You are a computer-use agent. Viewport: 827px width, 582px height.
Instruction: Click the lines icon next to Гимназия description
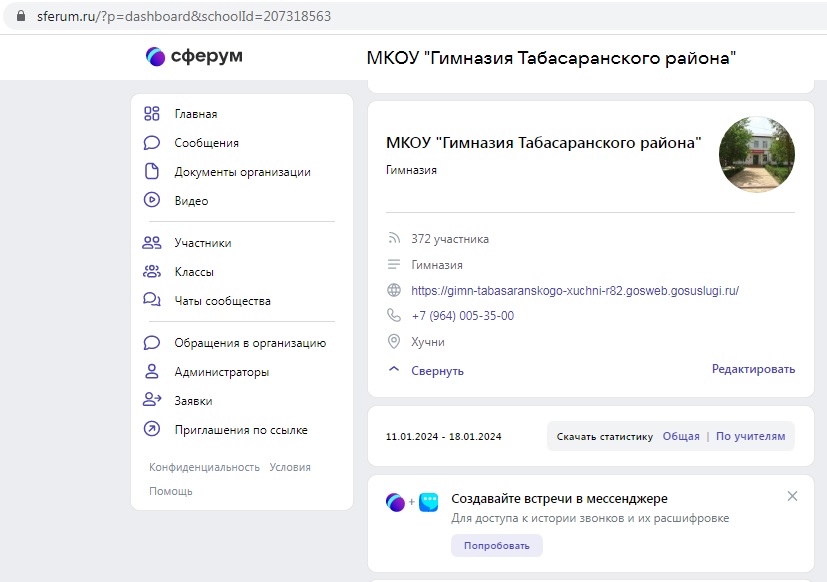(394, 264)
